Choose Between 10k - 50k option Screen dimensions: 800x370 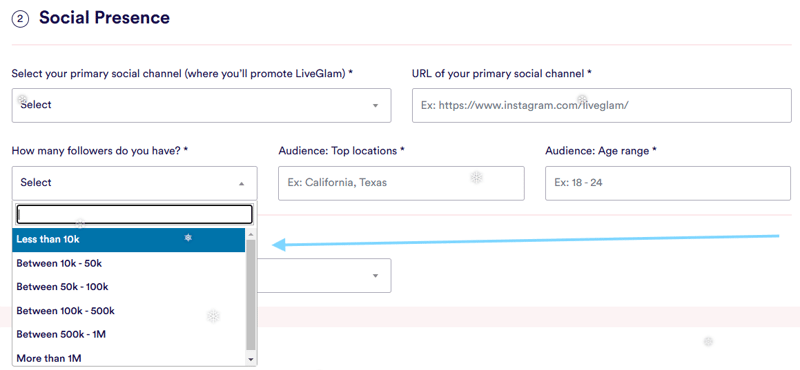(129, 263)
